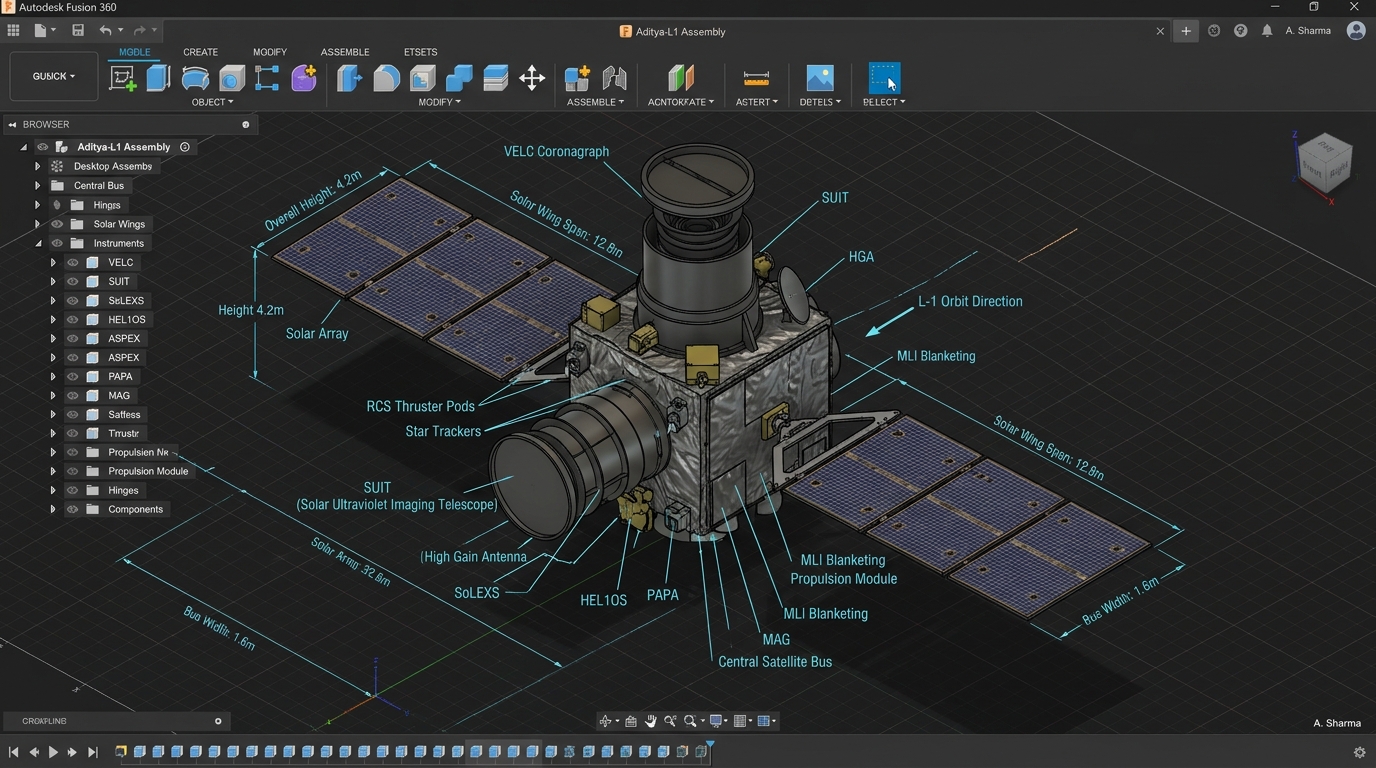Open the ASTERT dropdown menu

click(757, 102)
